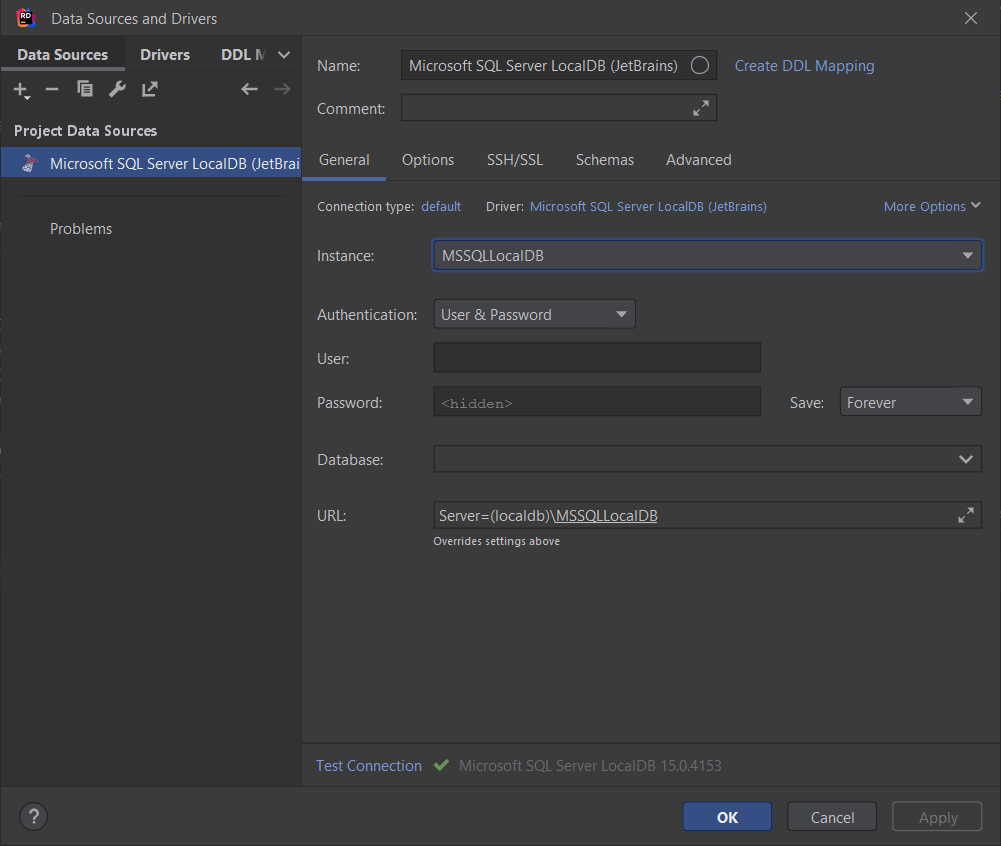Click the Create DDL Mapping link

coord(804,66)
